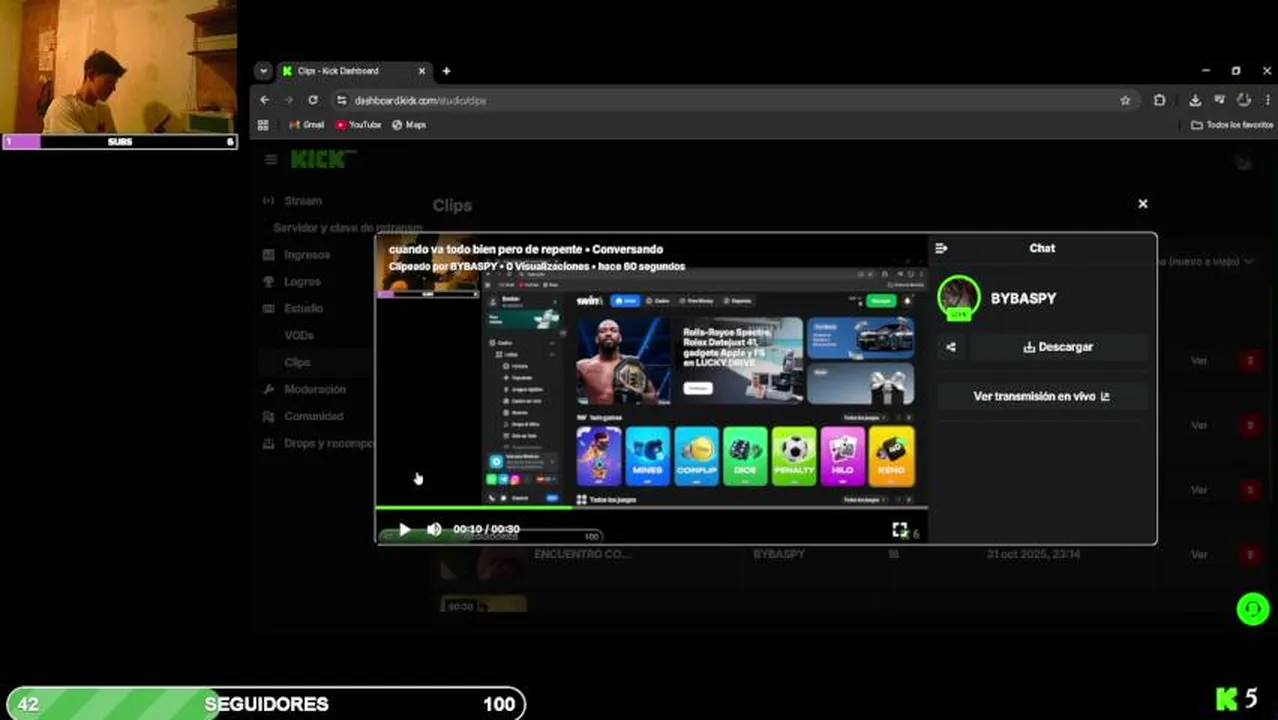Open Chrome downloads icon
Image resolution: width=1278 pixels, height=720 pixels.
pos(1195,100)
